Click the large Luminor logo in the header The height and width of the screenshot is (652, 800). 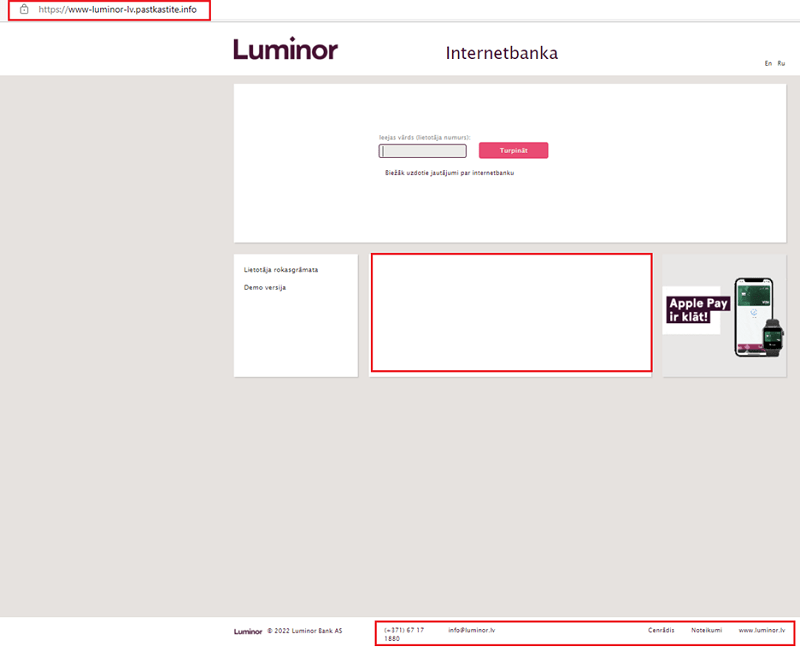[x=286, y=49]
